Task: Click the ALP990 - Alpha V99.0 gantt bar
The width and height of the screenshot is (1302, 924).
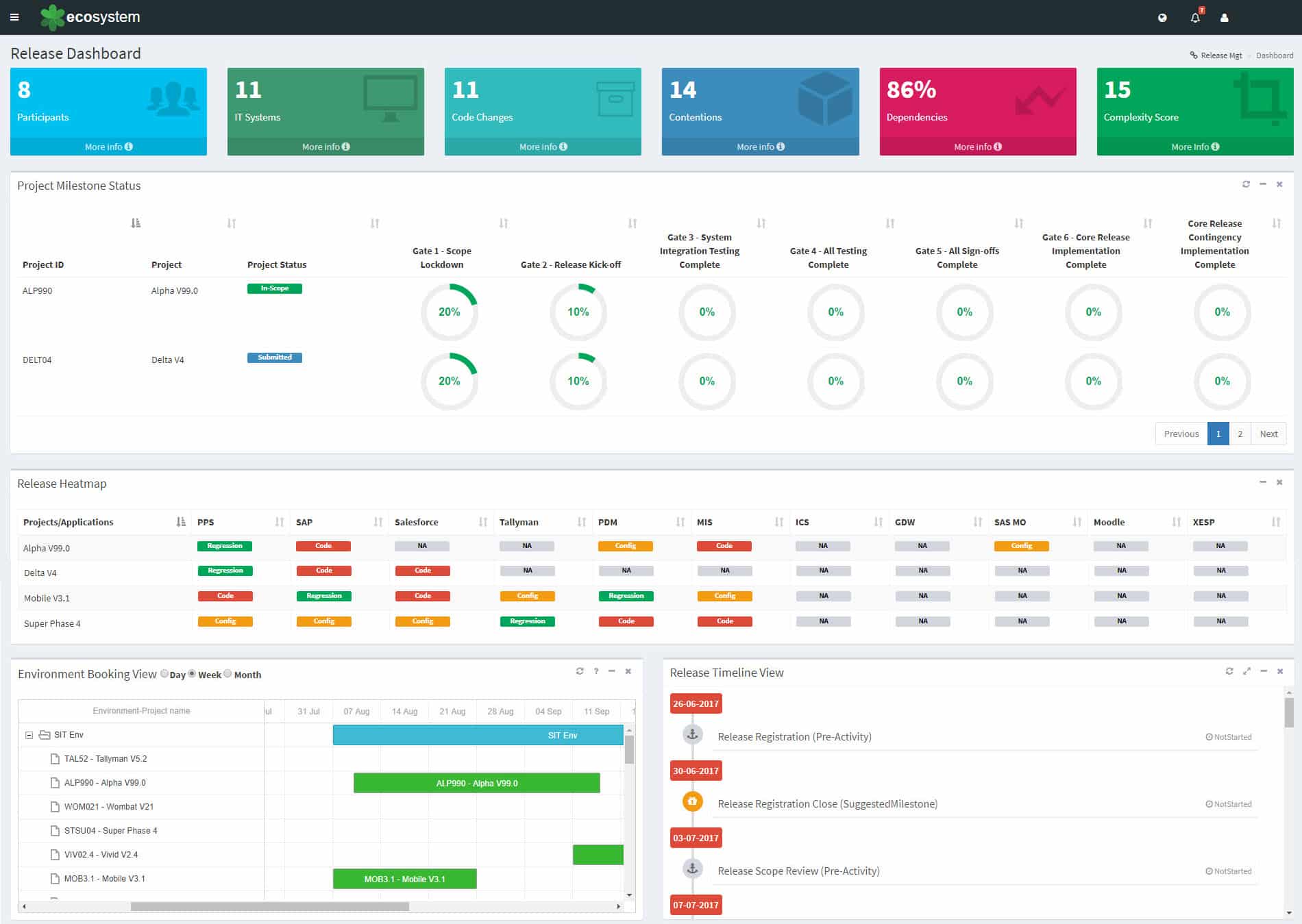Action: 477,783
